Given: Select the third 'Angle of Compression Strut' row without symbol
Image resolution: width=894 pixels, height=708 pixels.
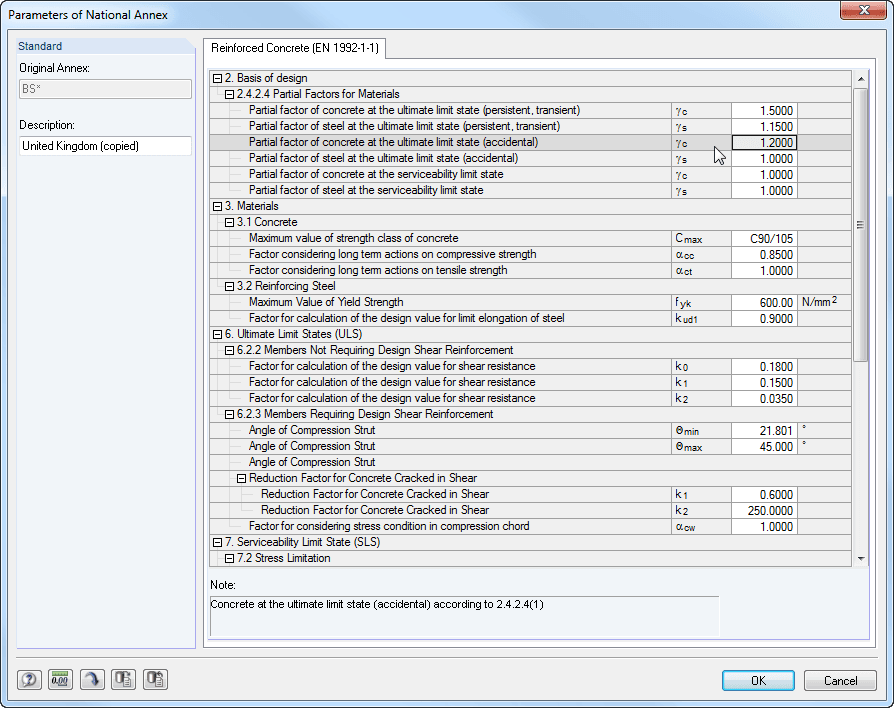Looking at the screenshot, I should click(x=530, y=462).
